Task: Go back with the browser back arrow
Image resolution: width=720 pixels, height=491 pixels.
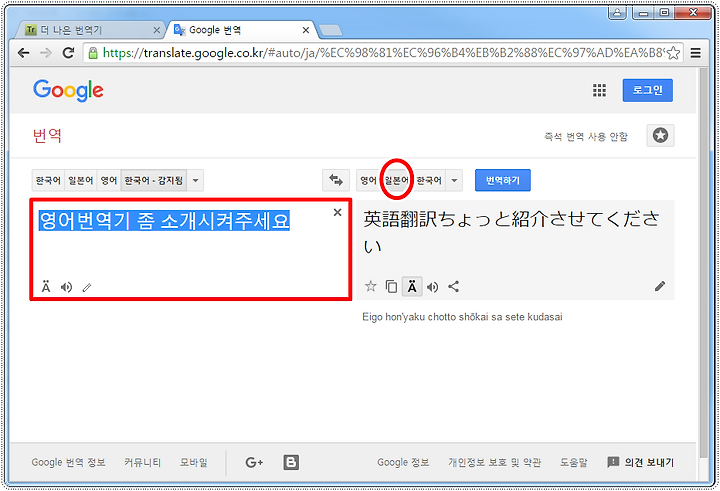Action: point(23,53)
